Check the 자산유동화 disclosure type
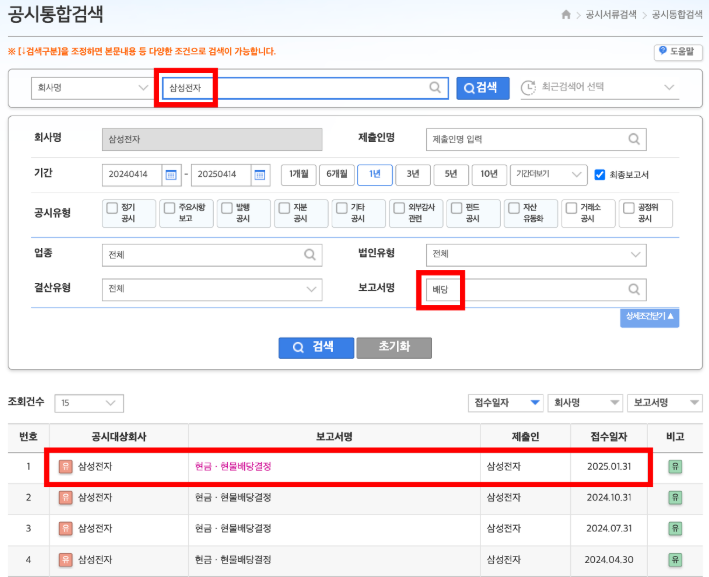The image size is (709, 577). 514,208
